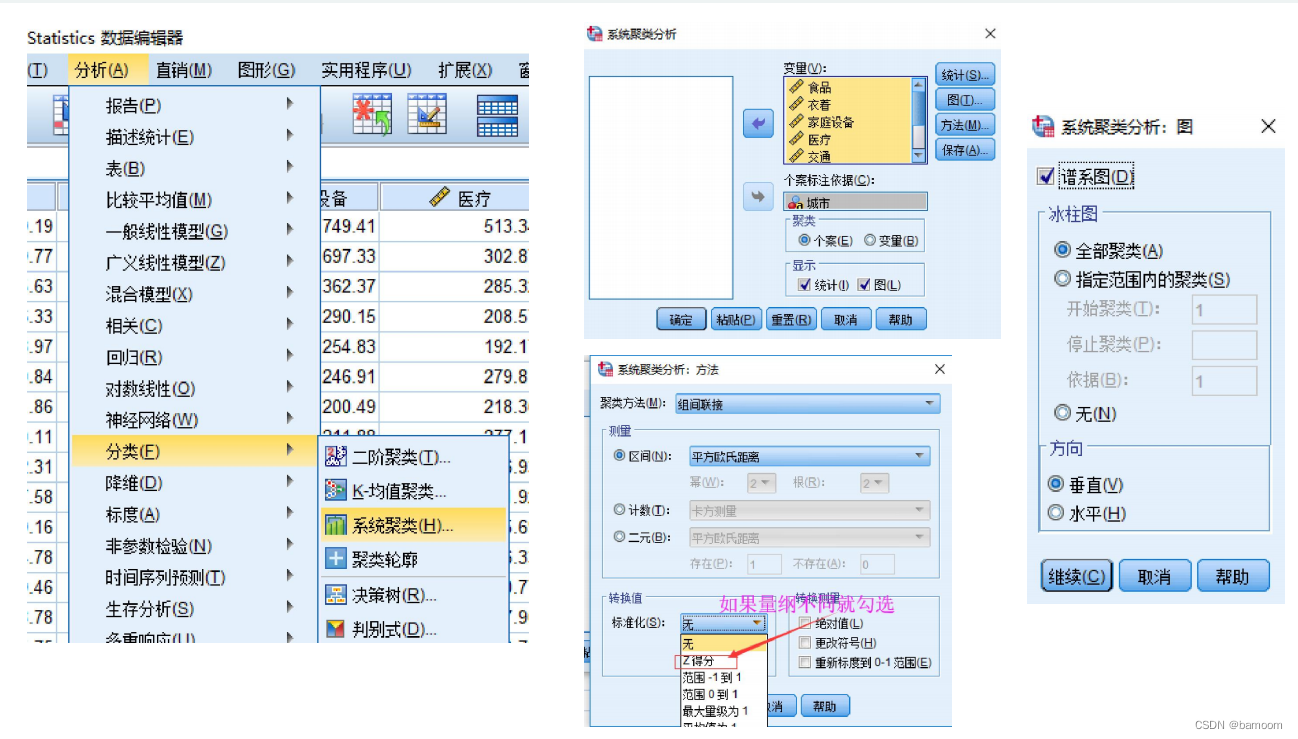Choose 垂直(V) orientation
Viewport: 1298px width, 739px height.
coord(1055,484)
